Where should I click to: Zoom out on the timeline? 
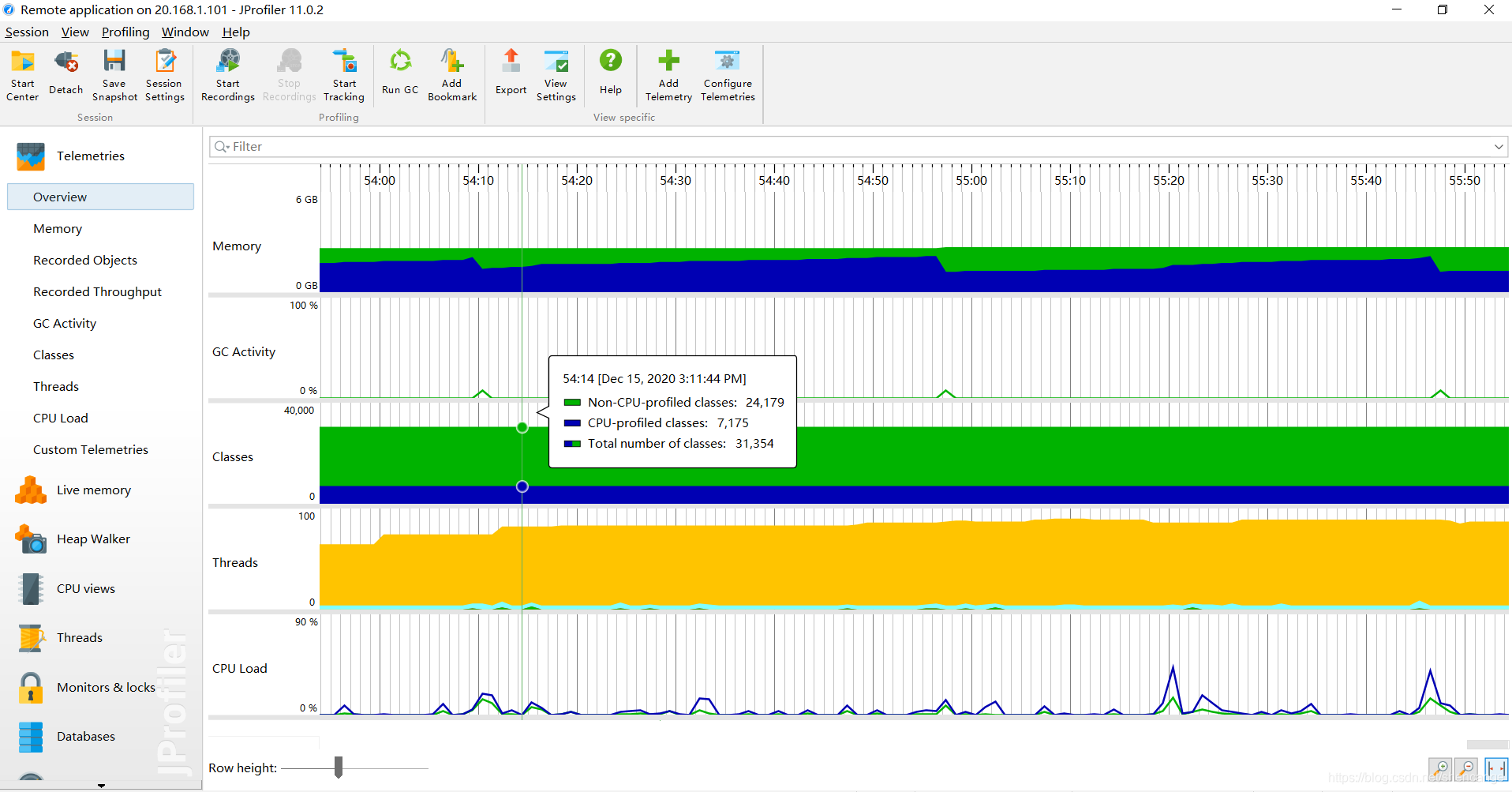point(1466,768)
